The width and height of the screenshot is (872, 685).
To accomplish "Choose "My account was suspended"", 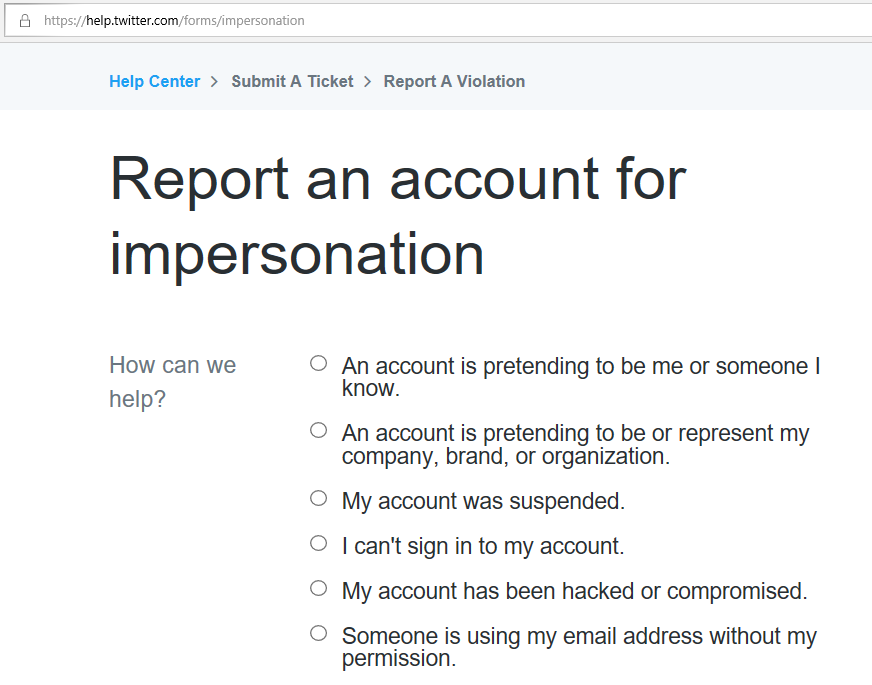I will click(x=317, y=497).
